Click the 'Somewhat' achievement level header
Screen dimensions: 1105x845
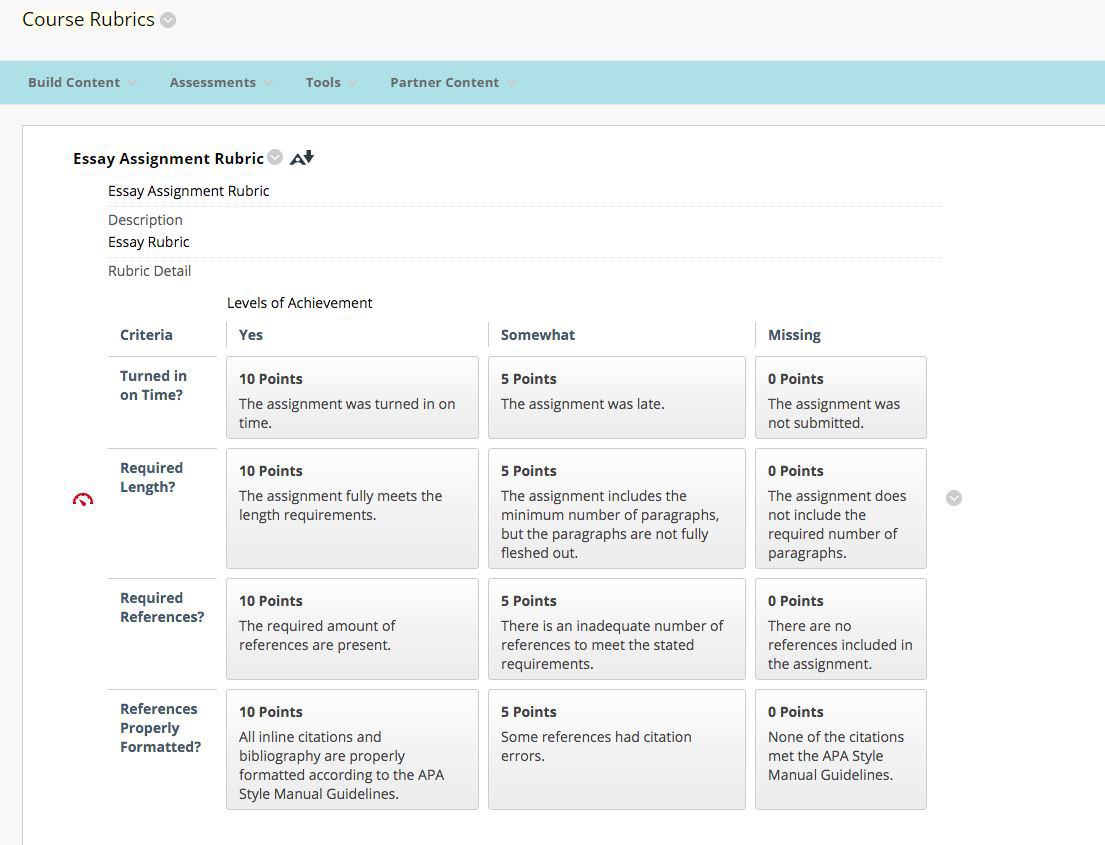(538, 335)
